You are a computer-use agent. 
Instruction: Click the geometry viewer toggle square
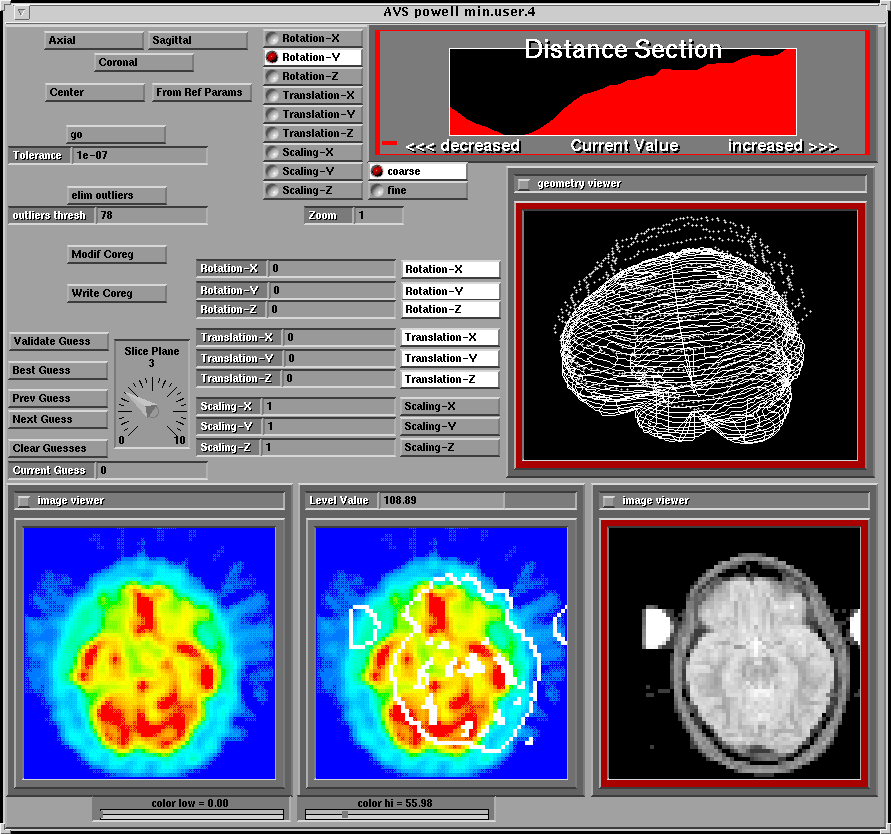click(524, 184)
